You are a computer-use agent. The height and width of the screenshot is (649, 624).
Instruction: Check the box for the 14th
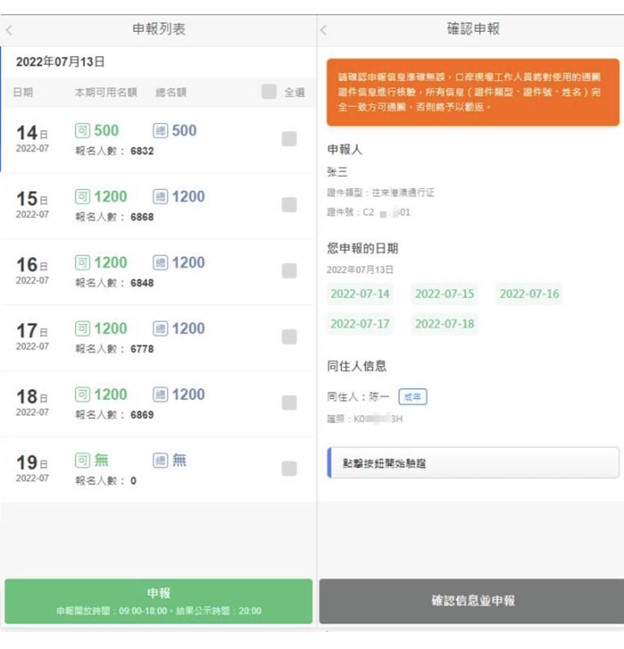click(289, 139)
